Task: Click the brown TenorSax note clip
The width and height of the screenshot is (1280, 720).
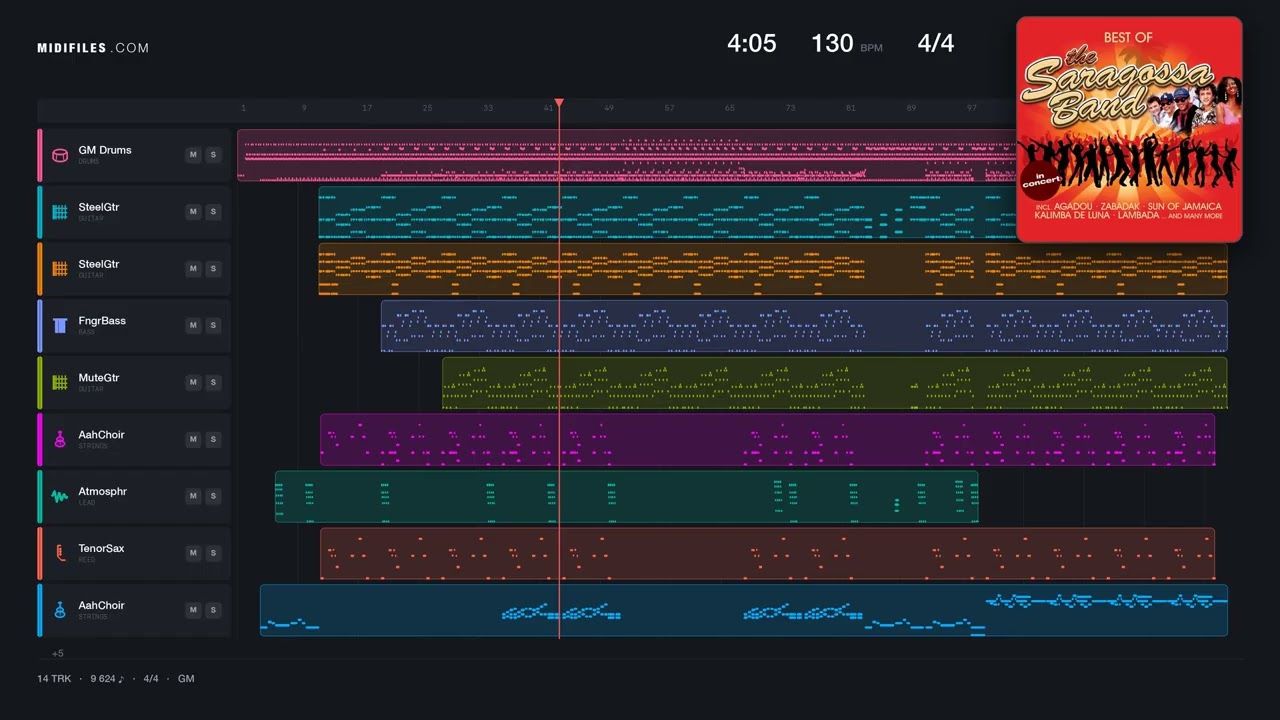Action: (767, 554)
